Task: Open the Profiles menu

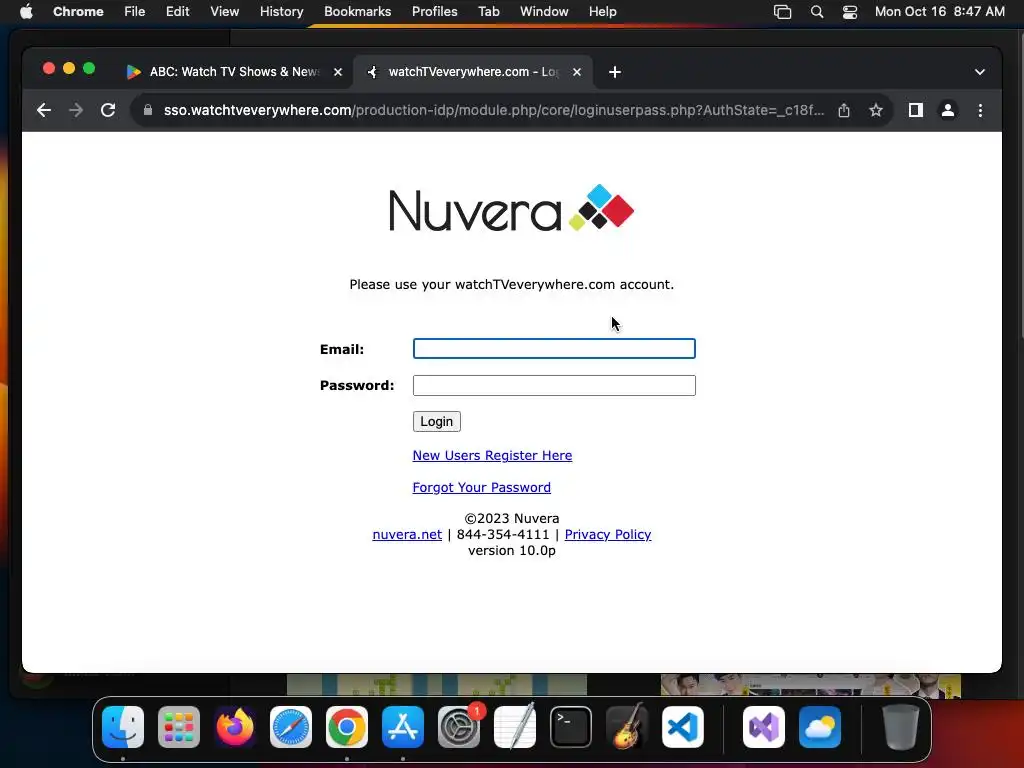Action: pyautogui.click(x=434, y=12)
